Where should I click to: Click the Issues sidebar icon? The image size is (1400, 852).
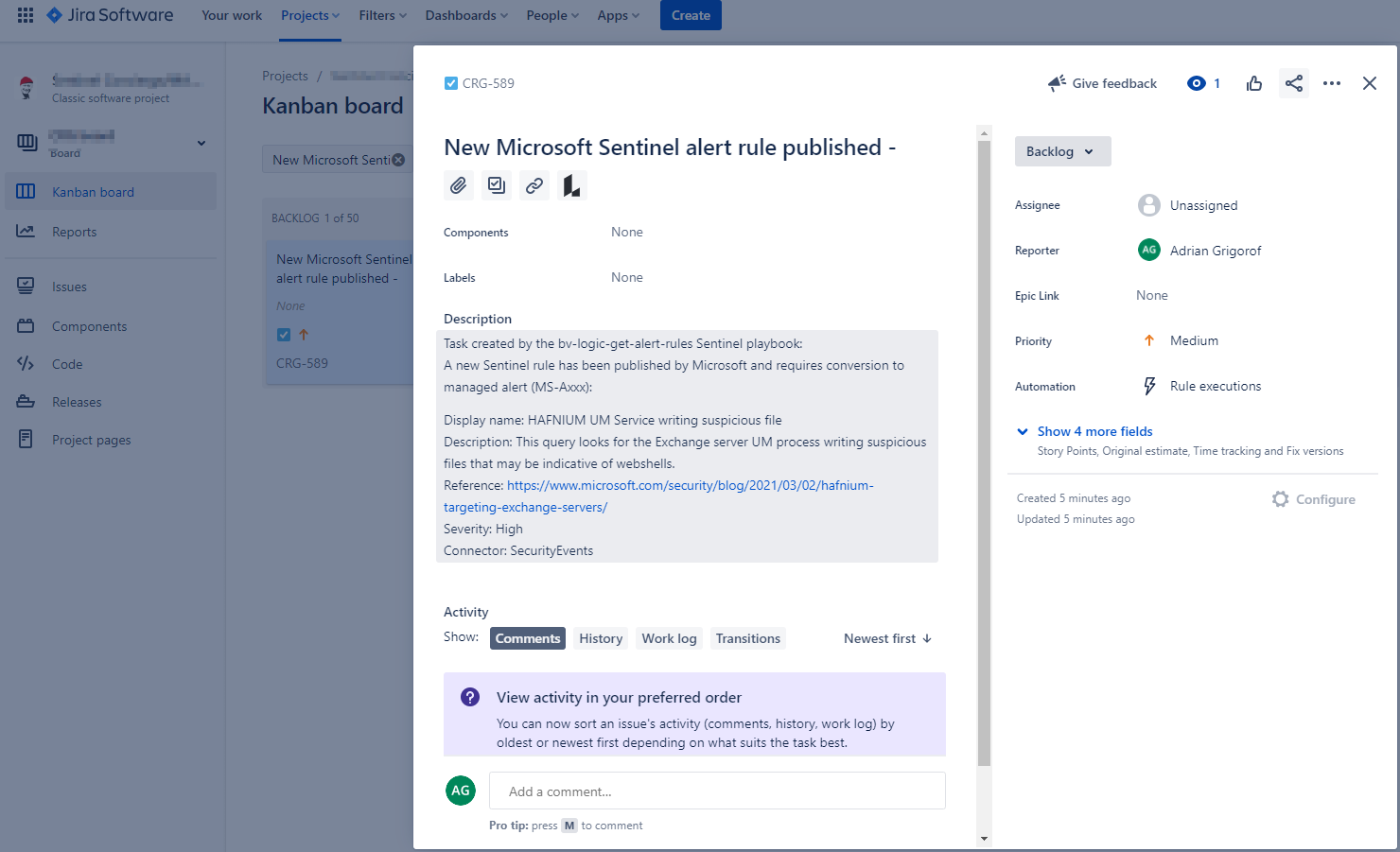click(26, 286)
